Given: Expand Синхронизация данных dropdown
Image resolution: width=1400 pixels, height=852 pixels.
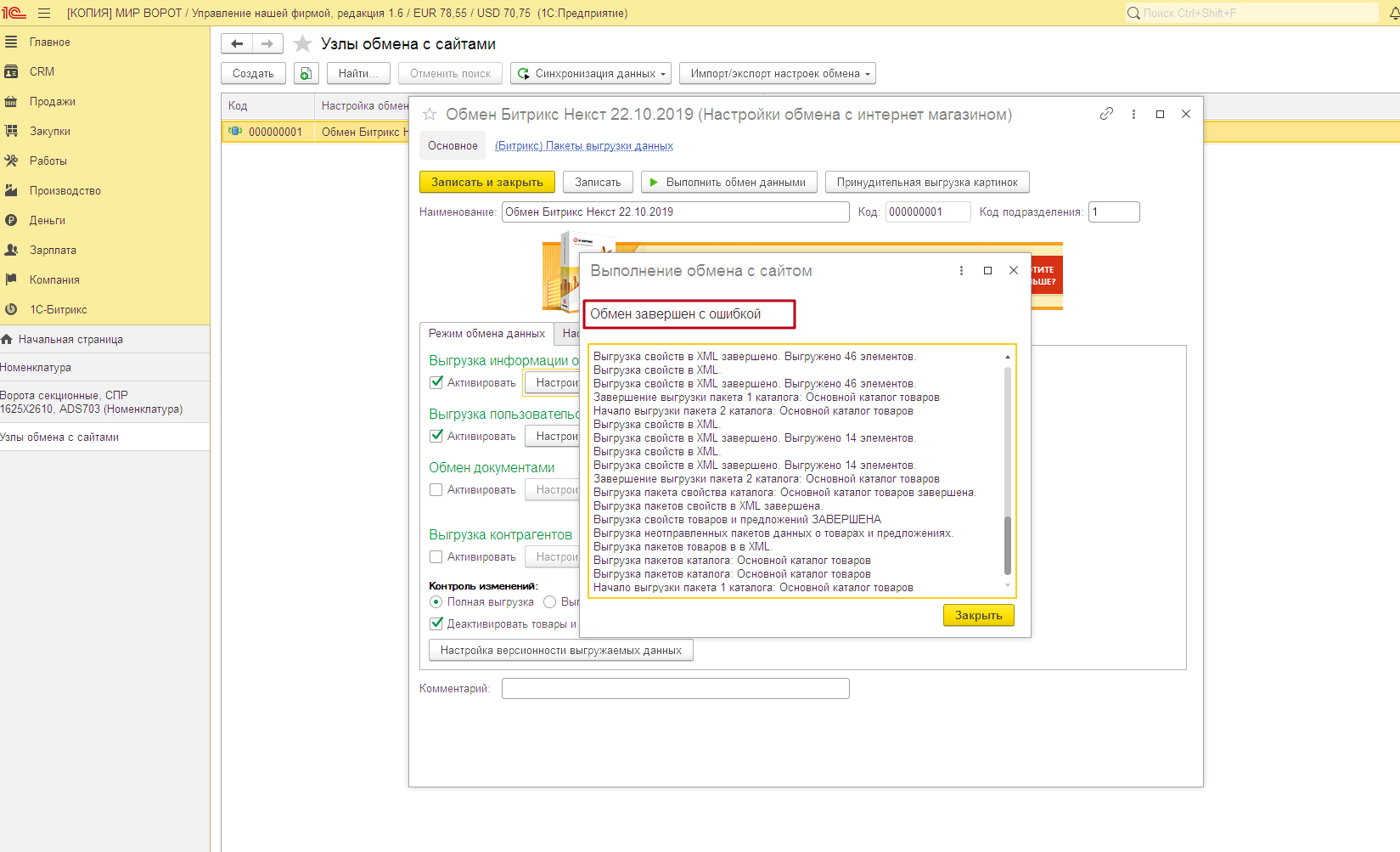Looking at the screenshot, I should (x=591, y=73).
